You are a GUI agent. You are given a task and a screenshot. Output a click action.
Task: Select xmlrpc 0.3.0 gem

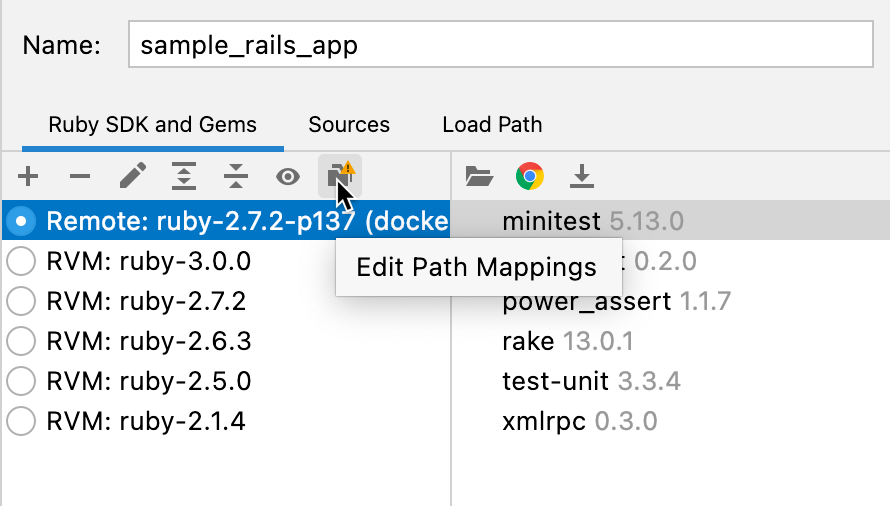[x=580, y=421]
